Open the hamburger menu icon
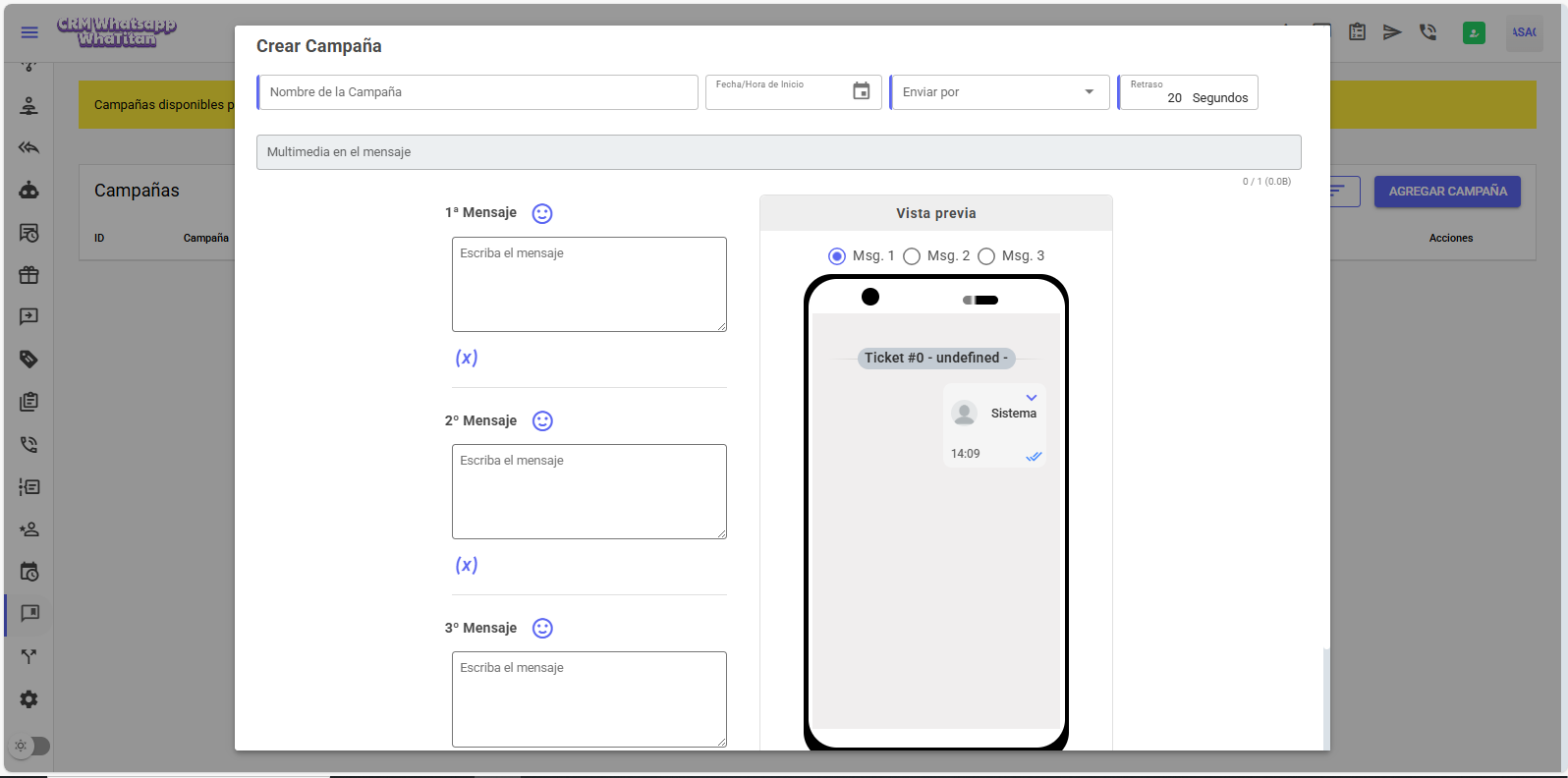The width and height of the screenshot is (1568, 778). click(29, 32)
